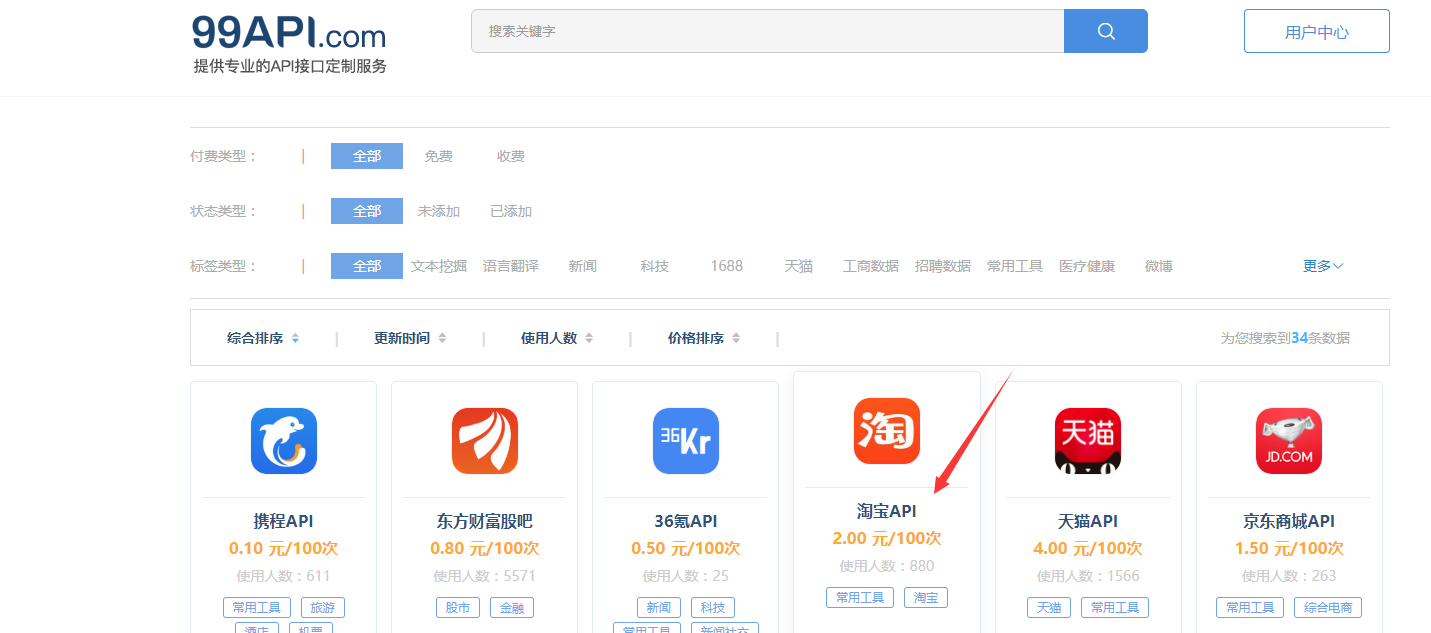Filter by 1688 tag
The height and width of the screenshot is (633, 1431).
727,266
